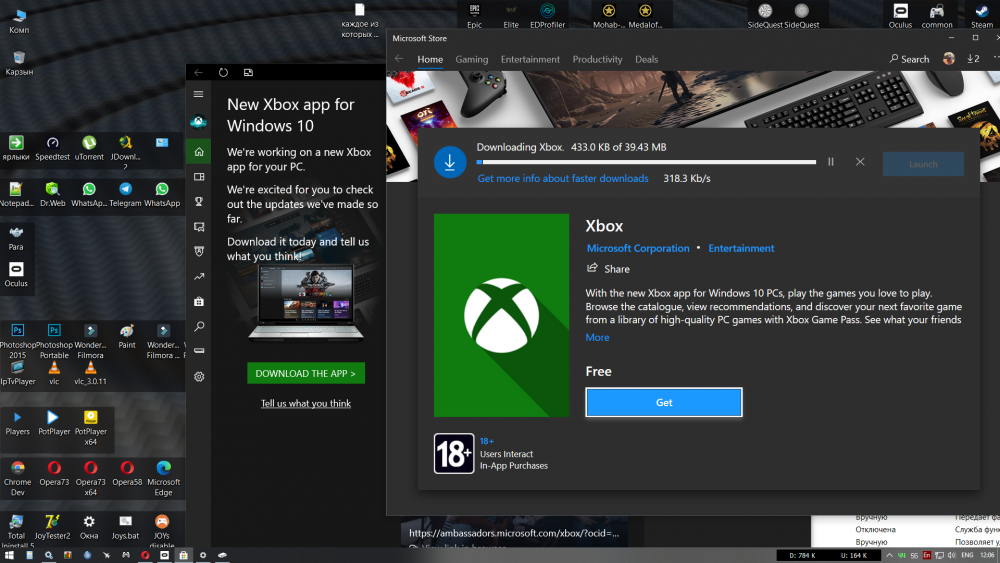Open Microsoft Corporation publisher link

638,248
